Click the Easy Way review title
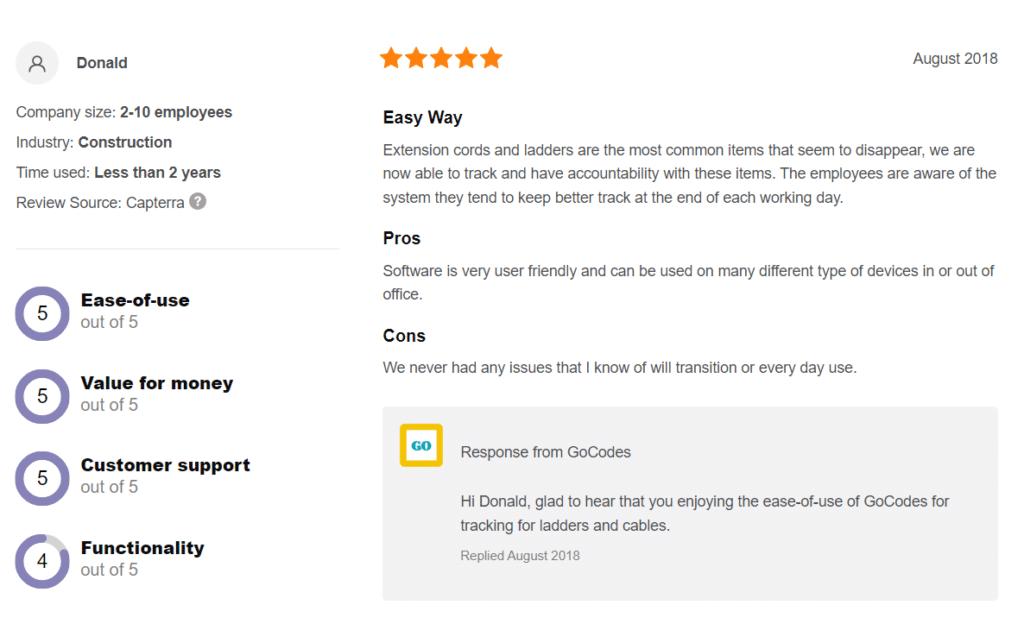The image size is (1024, 624). (x=423, y=117)
